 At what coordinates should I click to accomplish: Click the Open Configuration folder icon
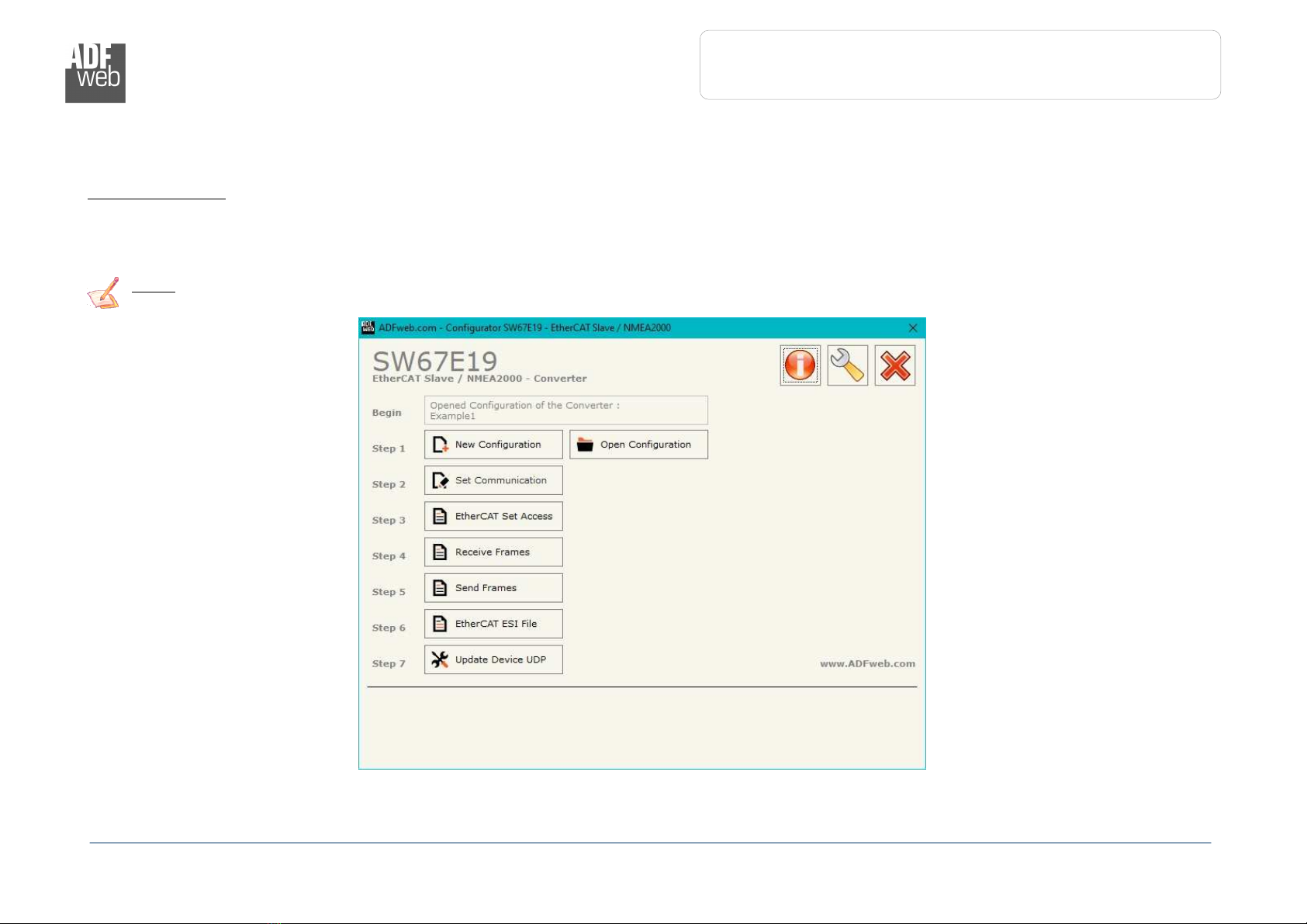pos(585,445)
